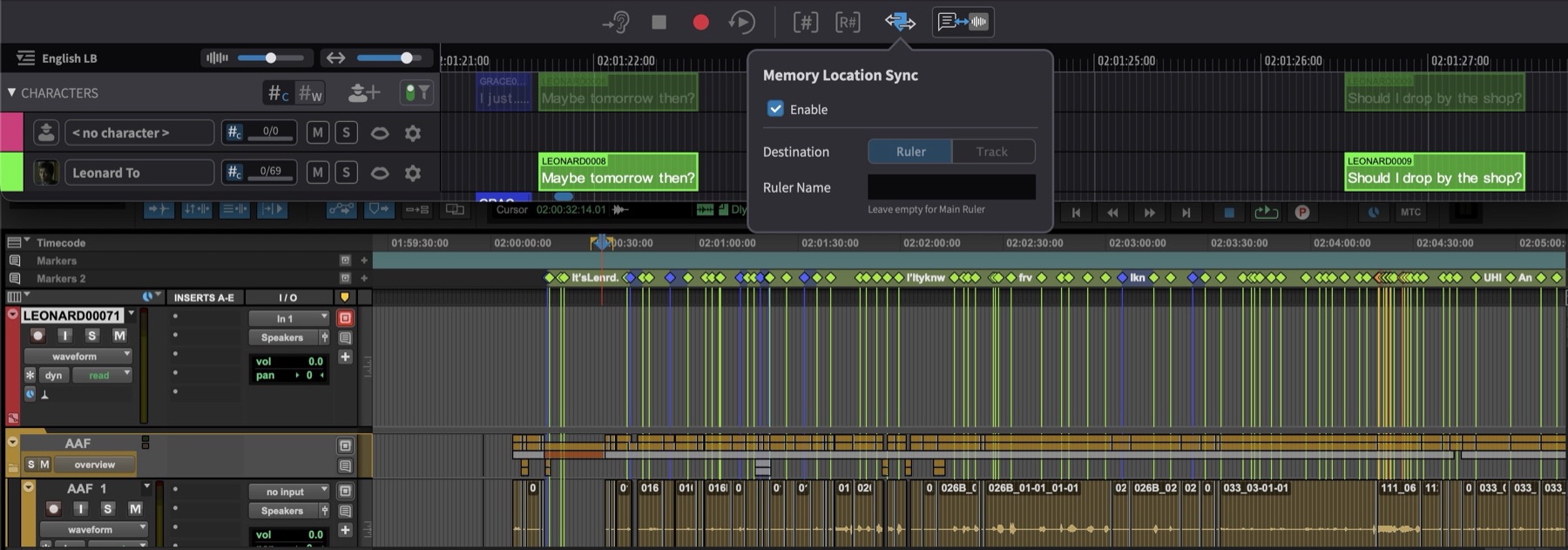The image size is (1568, 550).
Task: Select the #w word count mode
Action: (x=310, y=92)
